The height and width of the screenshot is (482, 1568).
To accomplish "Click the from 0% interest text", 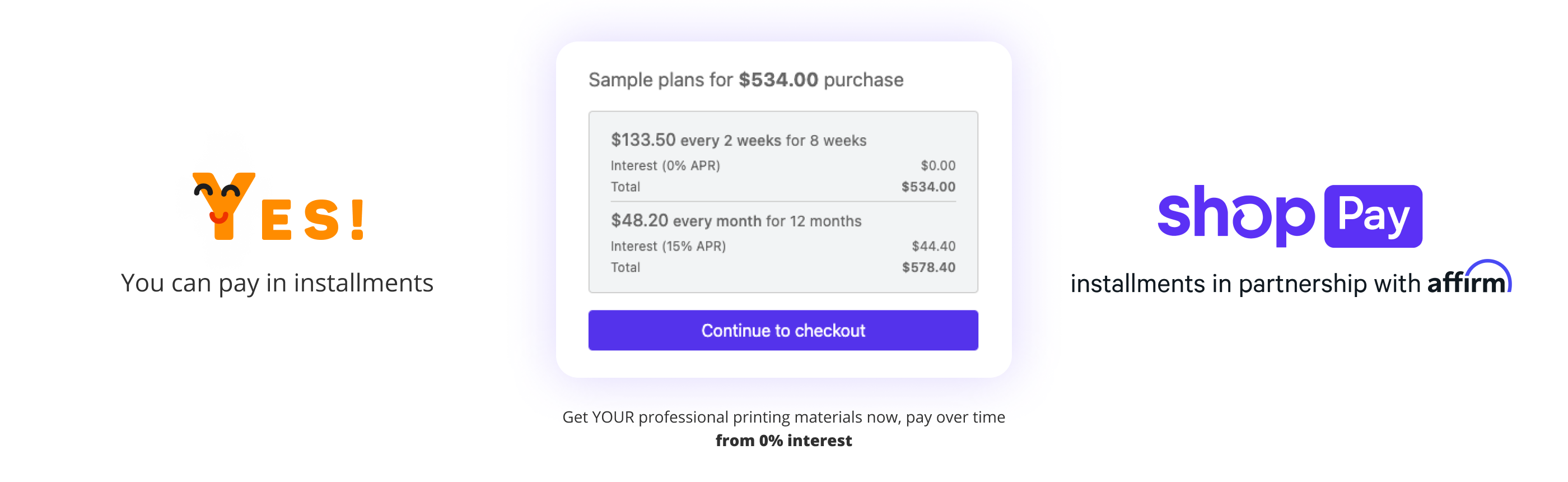I will point(783,441).
